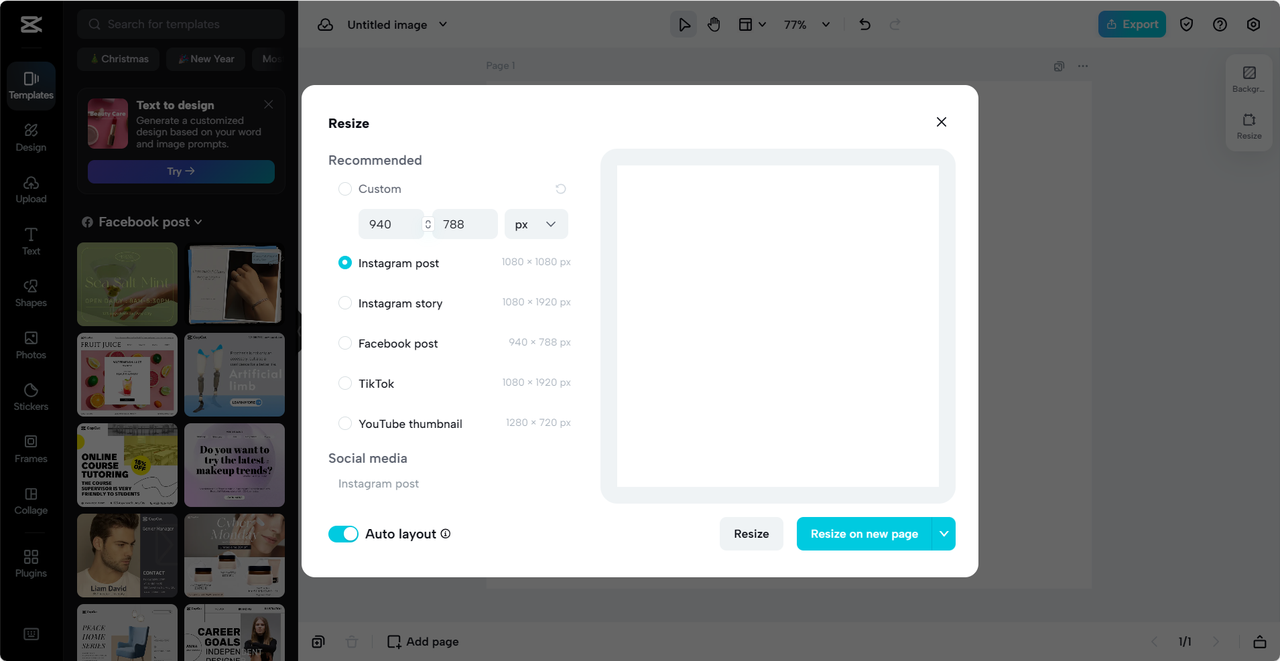Select the Hand pan tool

714,25
